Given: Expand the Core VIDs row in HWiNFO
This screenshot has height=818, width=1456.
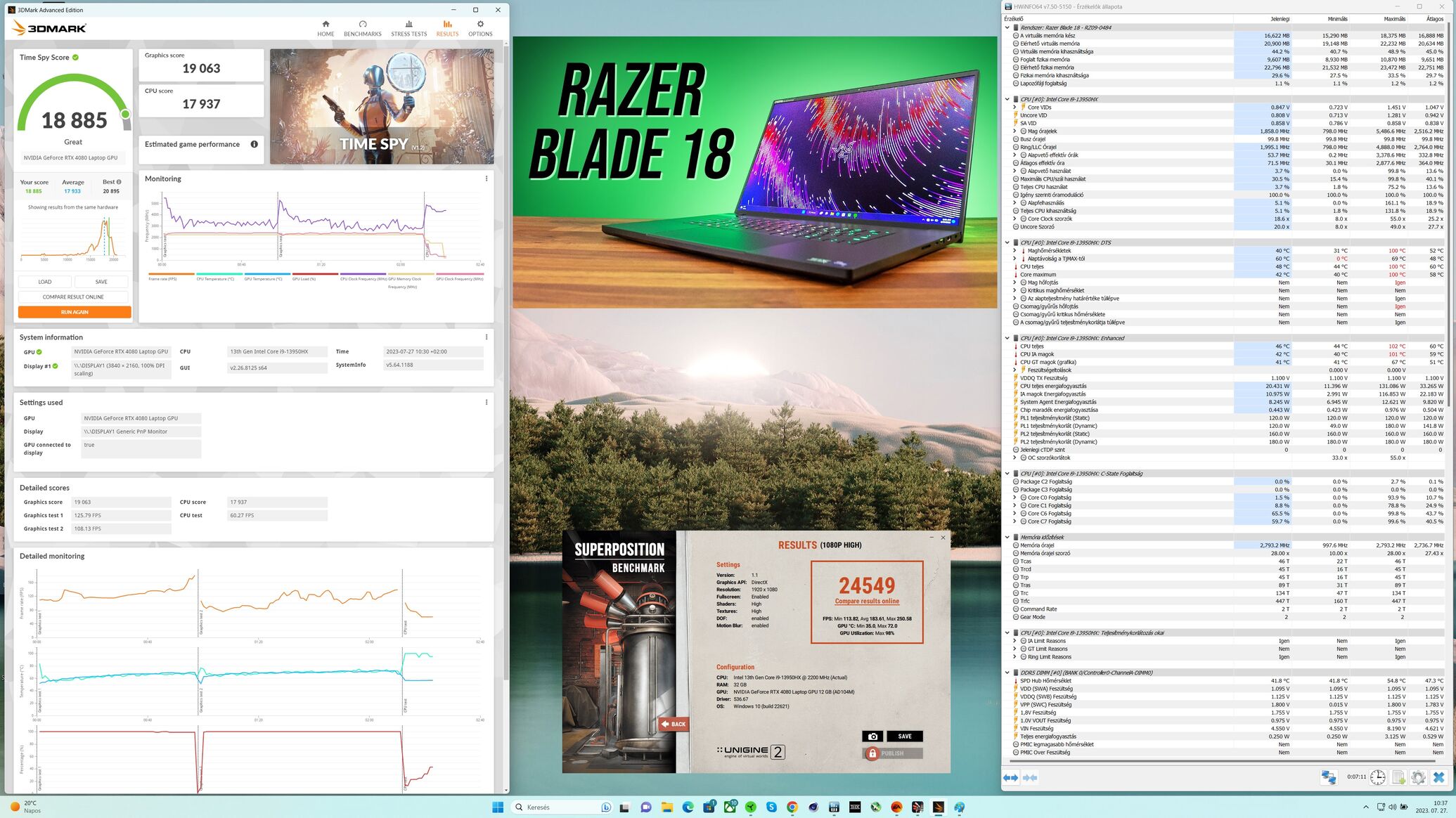Looking at the screenshot, I should [1014, 108].
